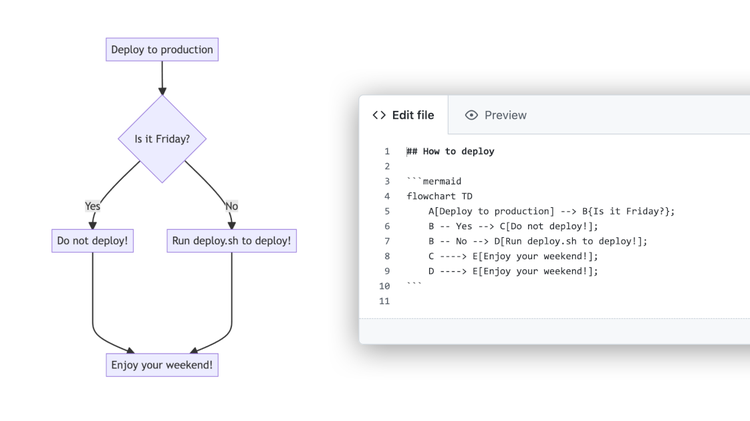Click the No edge label
Screen dimensions: 750x421
[x=232, y=206]
